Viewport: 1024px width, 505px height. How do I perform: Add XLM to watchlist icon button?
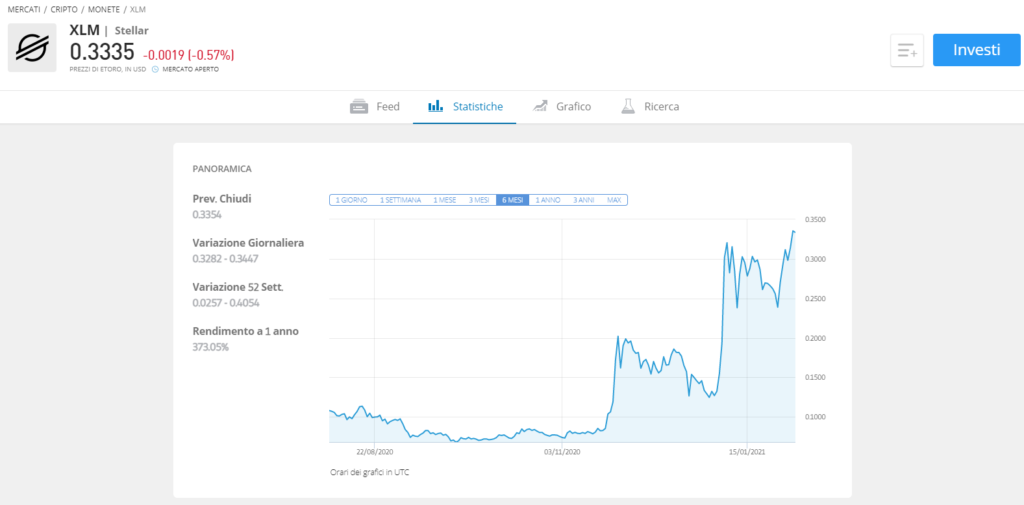[907, 50]
